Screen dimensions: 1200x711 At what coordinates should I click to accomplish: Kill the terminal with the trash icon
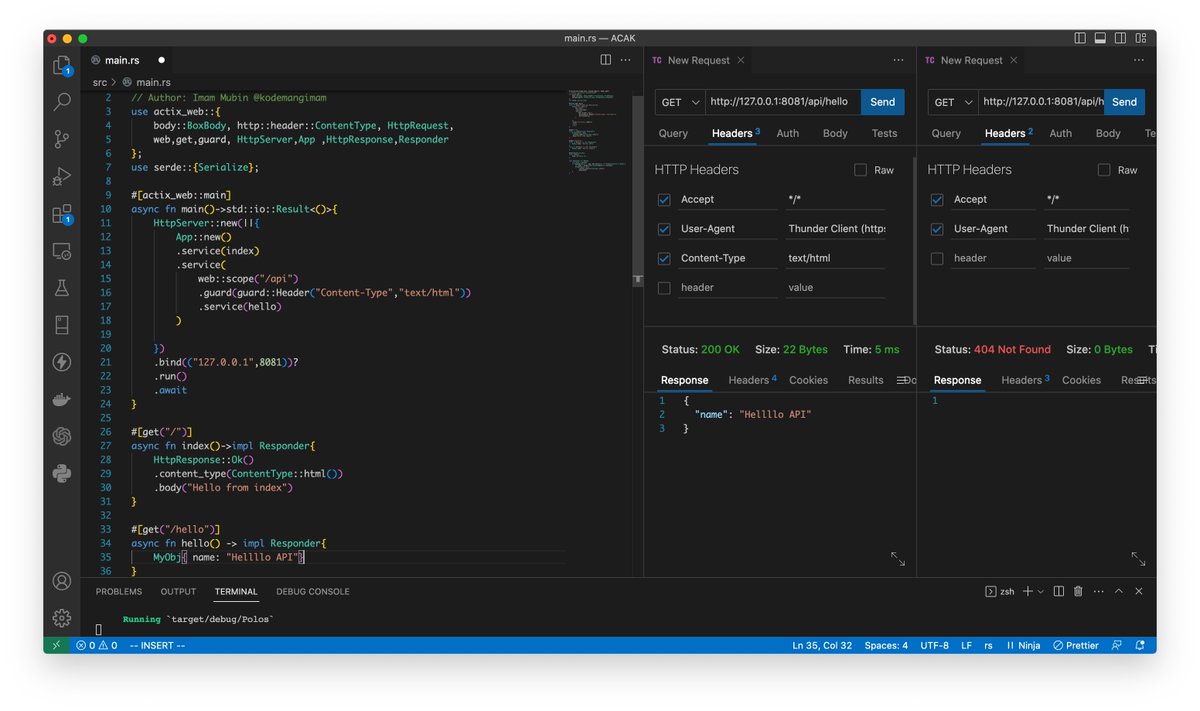(1078, 591)
